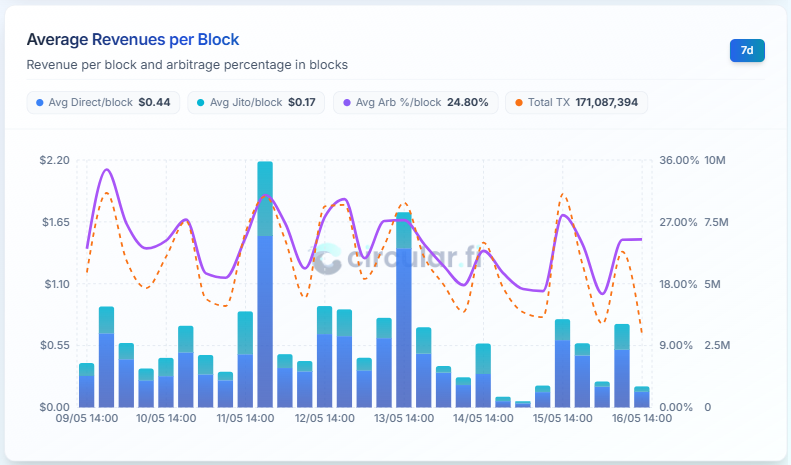Click the '24.80%' Avg Arb value
The height and width of the screenshot is (465, 791).
point(468,102)
